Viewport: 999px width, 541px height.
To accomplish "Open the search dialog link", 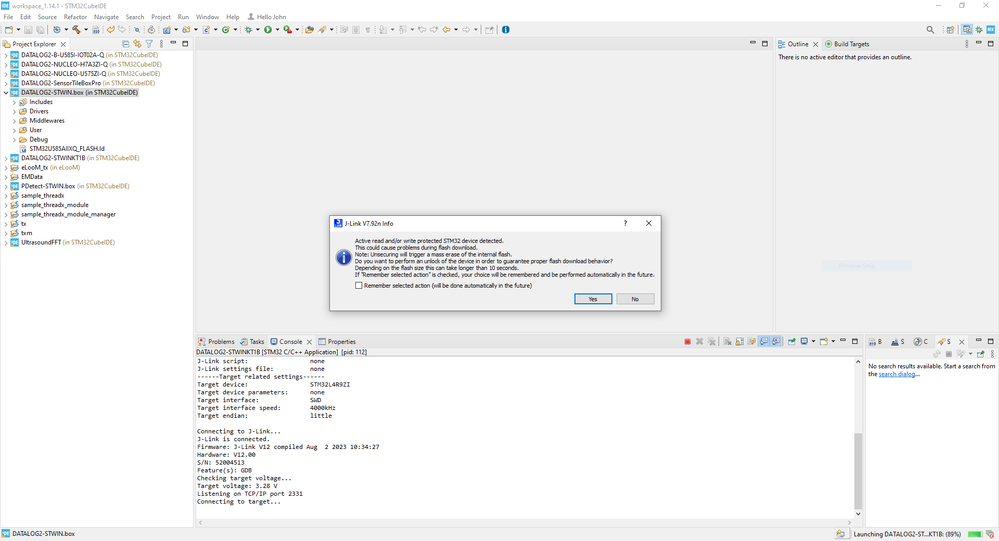I will pos(898,374).
